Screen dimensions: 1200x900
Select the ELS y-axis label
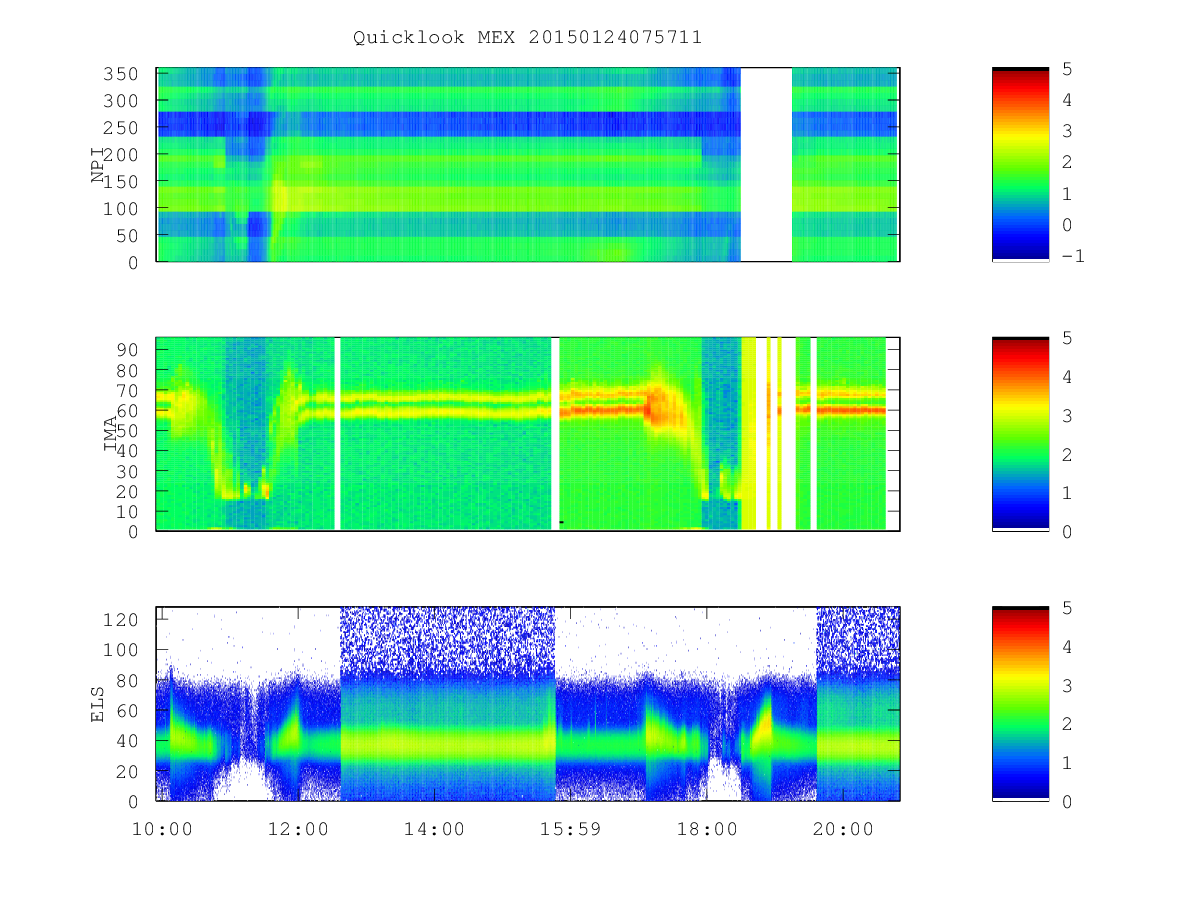coord(98,703)
